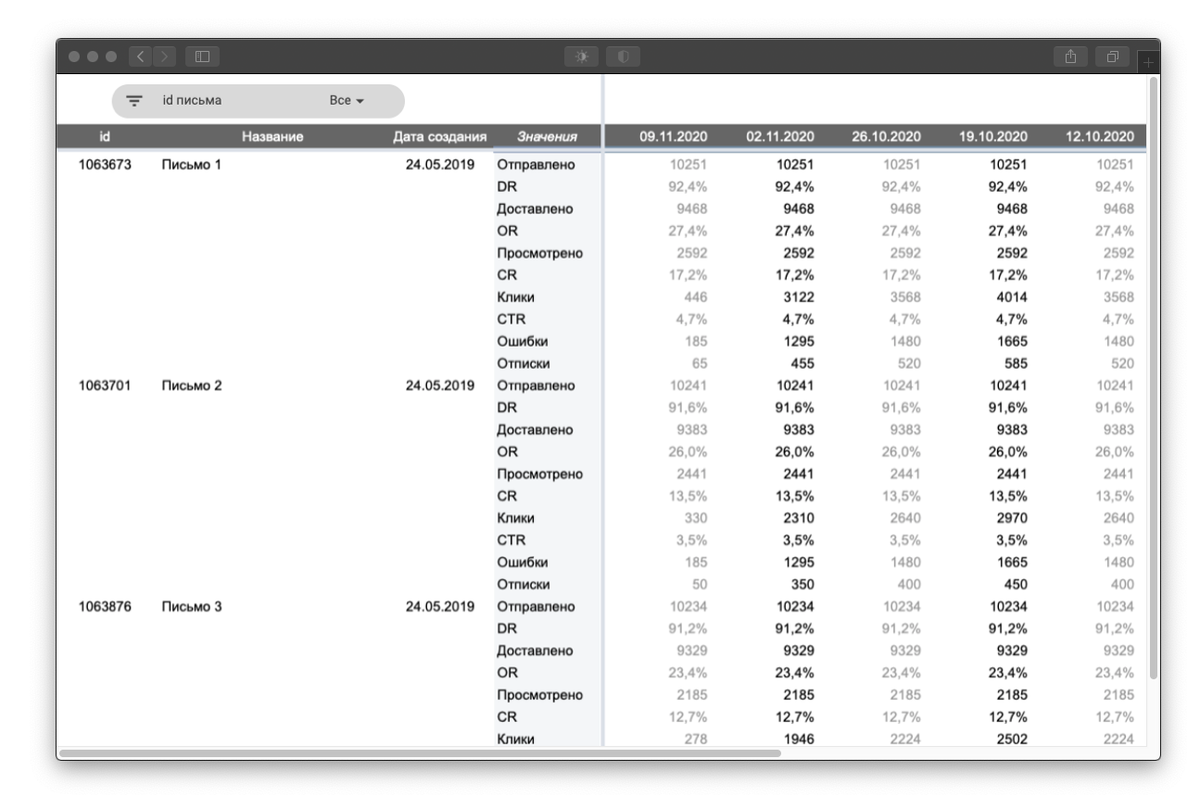Click the clicks value 1946
Viewport: 1200px width, 809px height.
coord(797,739)
